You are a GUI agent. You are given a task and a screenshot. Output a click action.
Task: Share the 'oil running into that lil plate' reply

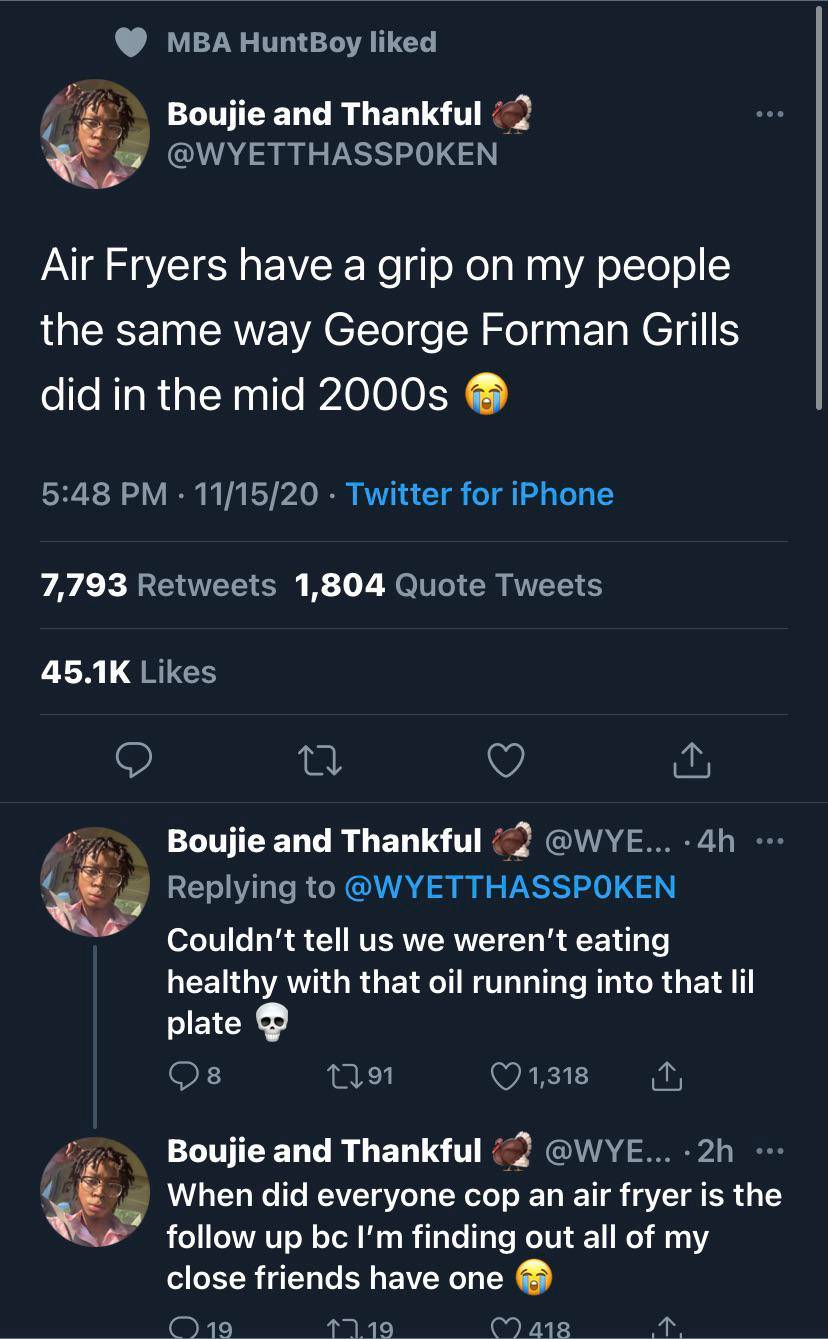tap(666, 1075)
